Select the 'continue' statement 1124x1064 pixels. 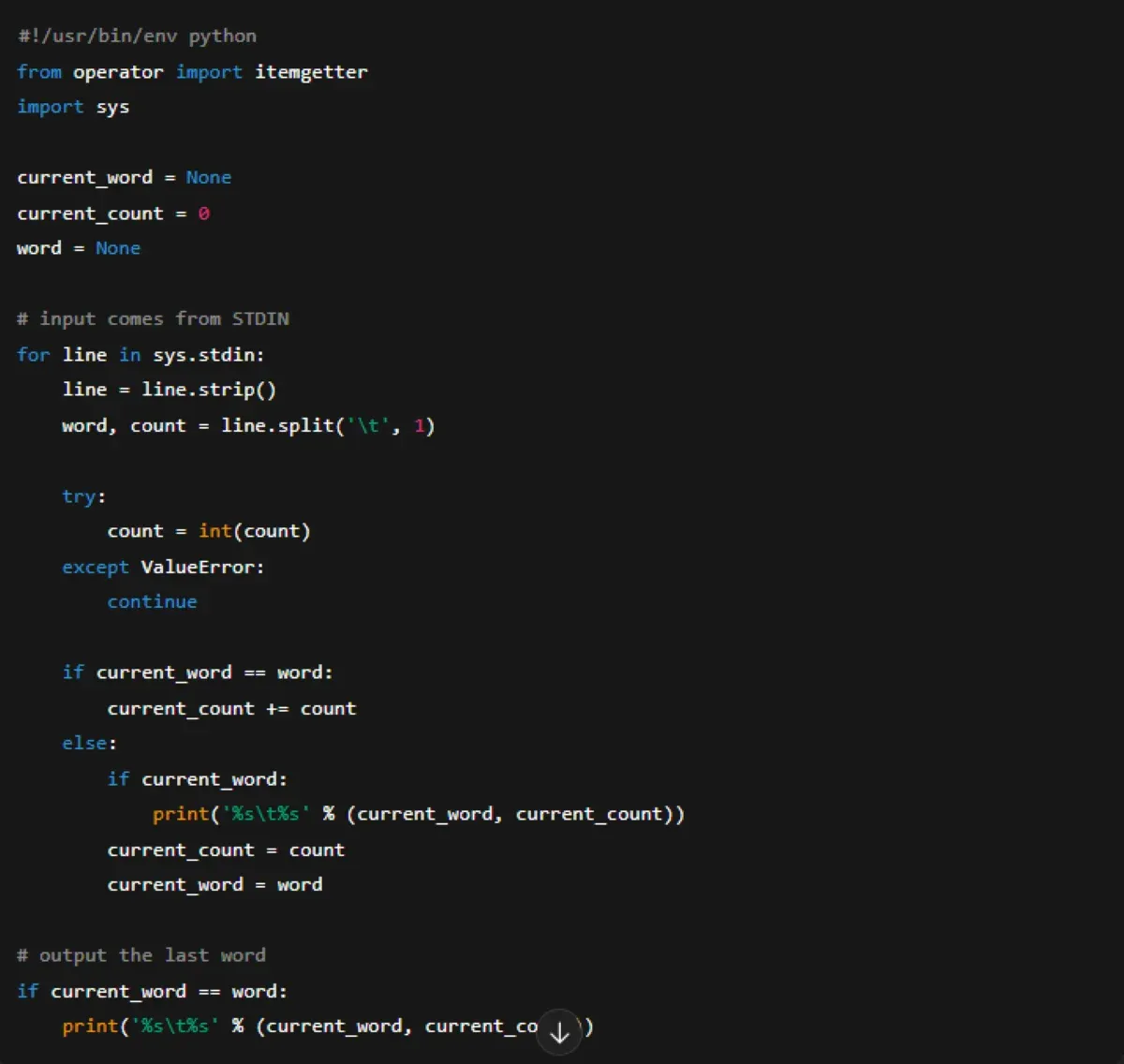coord(152,601)
